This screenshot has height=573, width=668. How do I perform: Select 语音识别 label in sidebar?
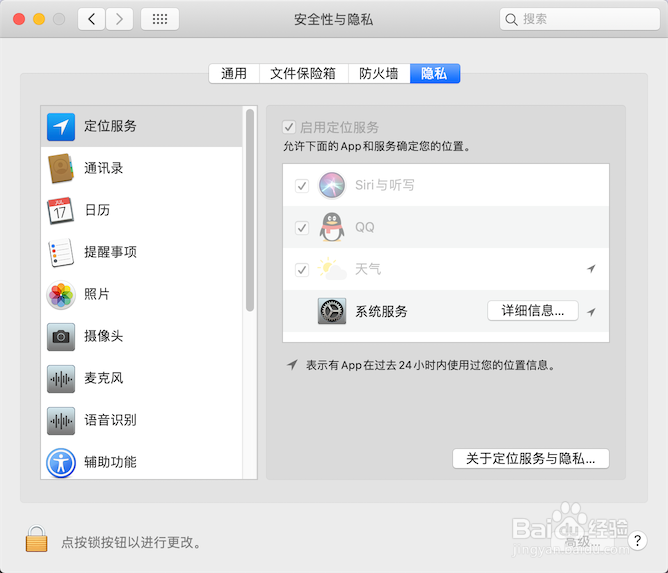click(110, 420)
